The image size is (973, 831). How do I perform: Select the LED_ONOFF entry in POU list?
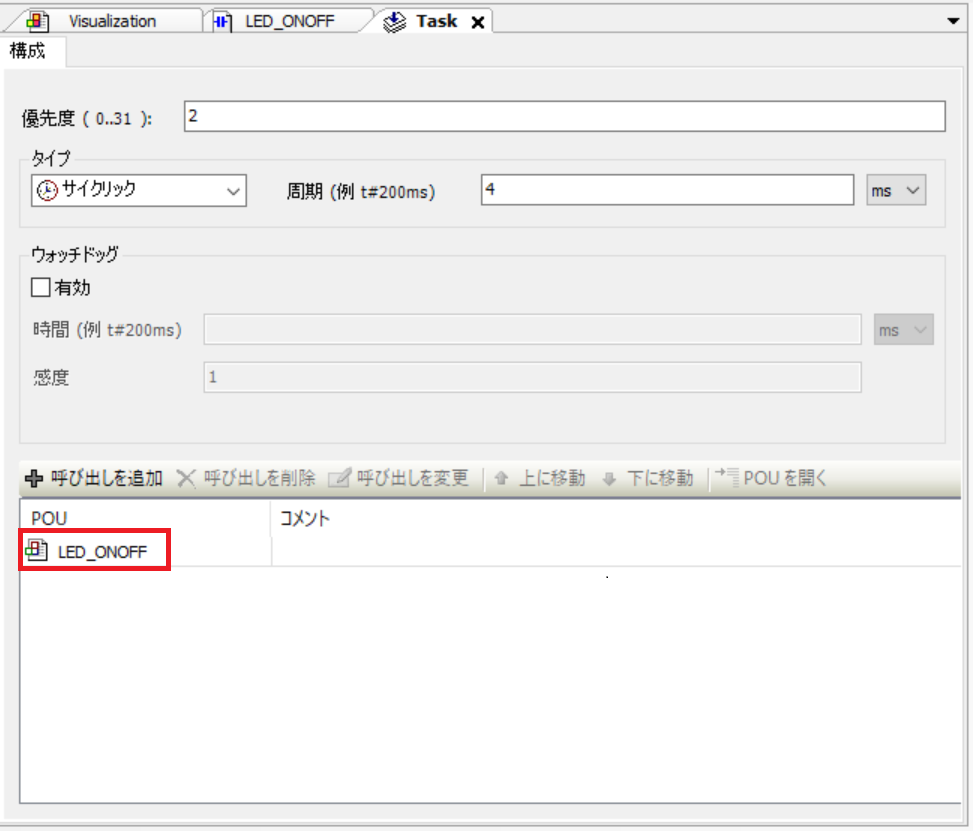[102, 551]
